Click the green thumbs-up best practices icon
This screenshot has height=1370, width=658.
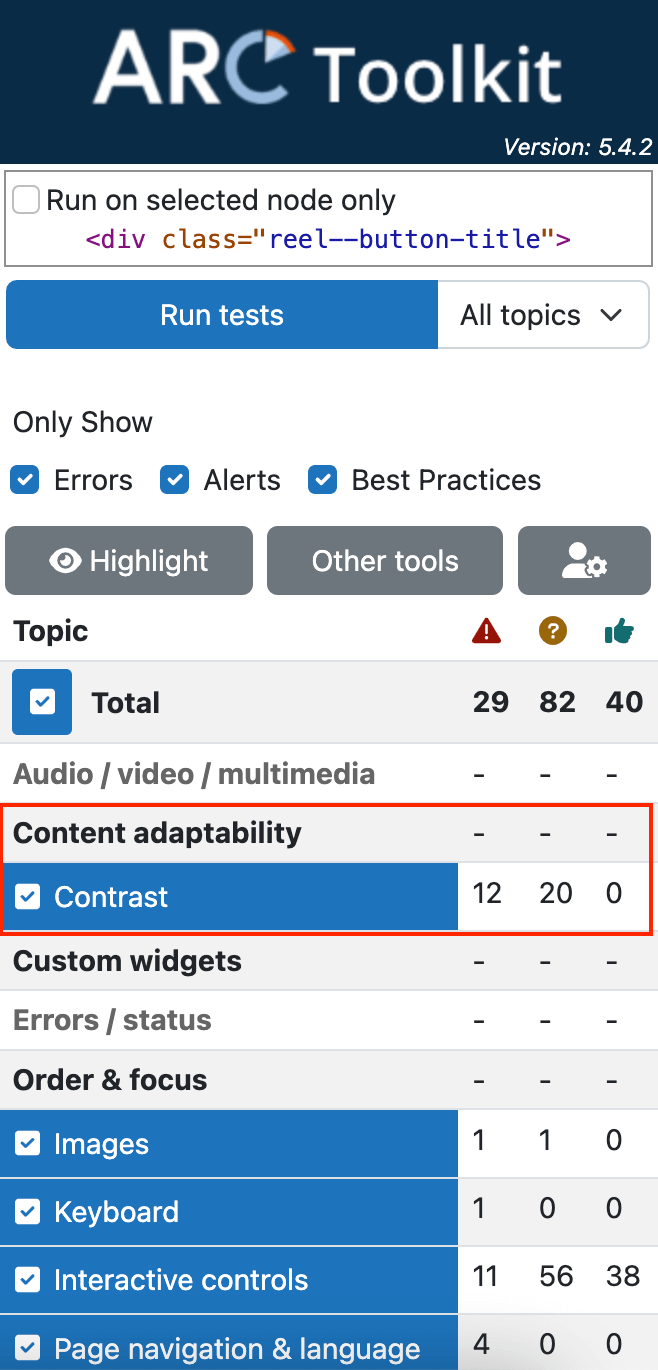coord(620,631)
